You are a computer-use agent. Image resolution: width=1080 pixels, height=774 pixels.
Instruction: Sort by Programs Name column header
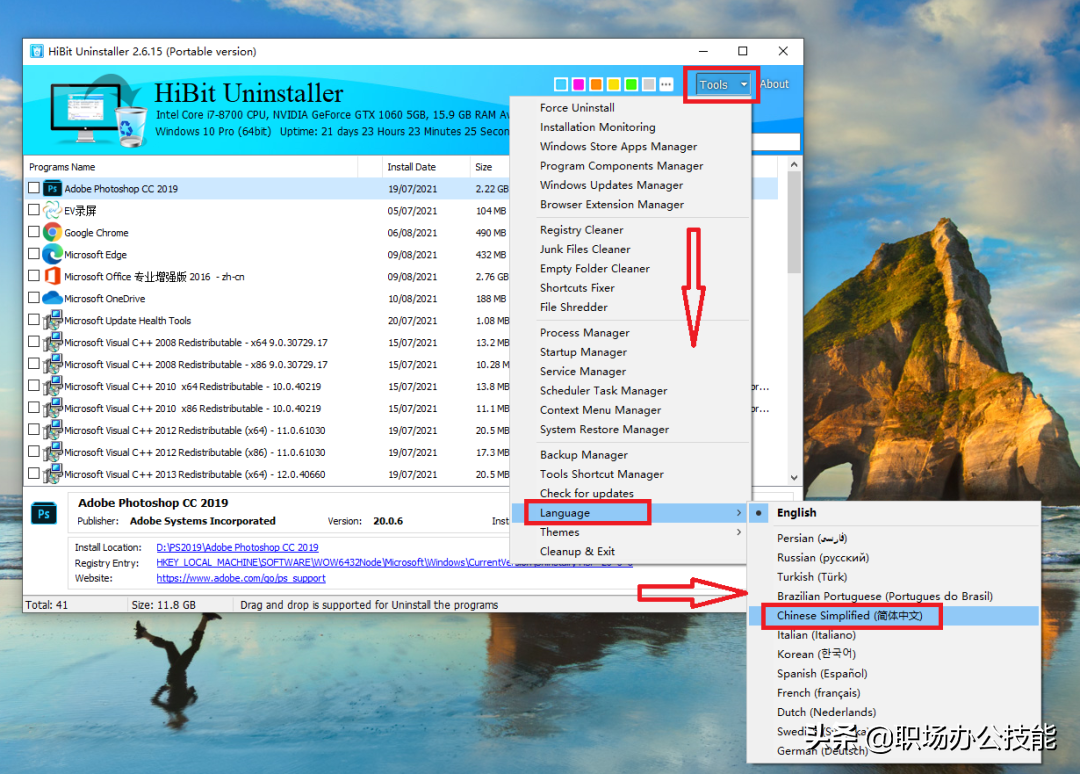coord(191,167)
